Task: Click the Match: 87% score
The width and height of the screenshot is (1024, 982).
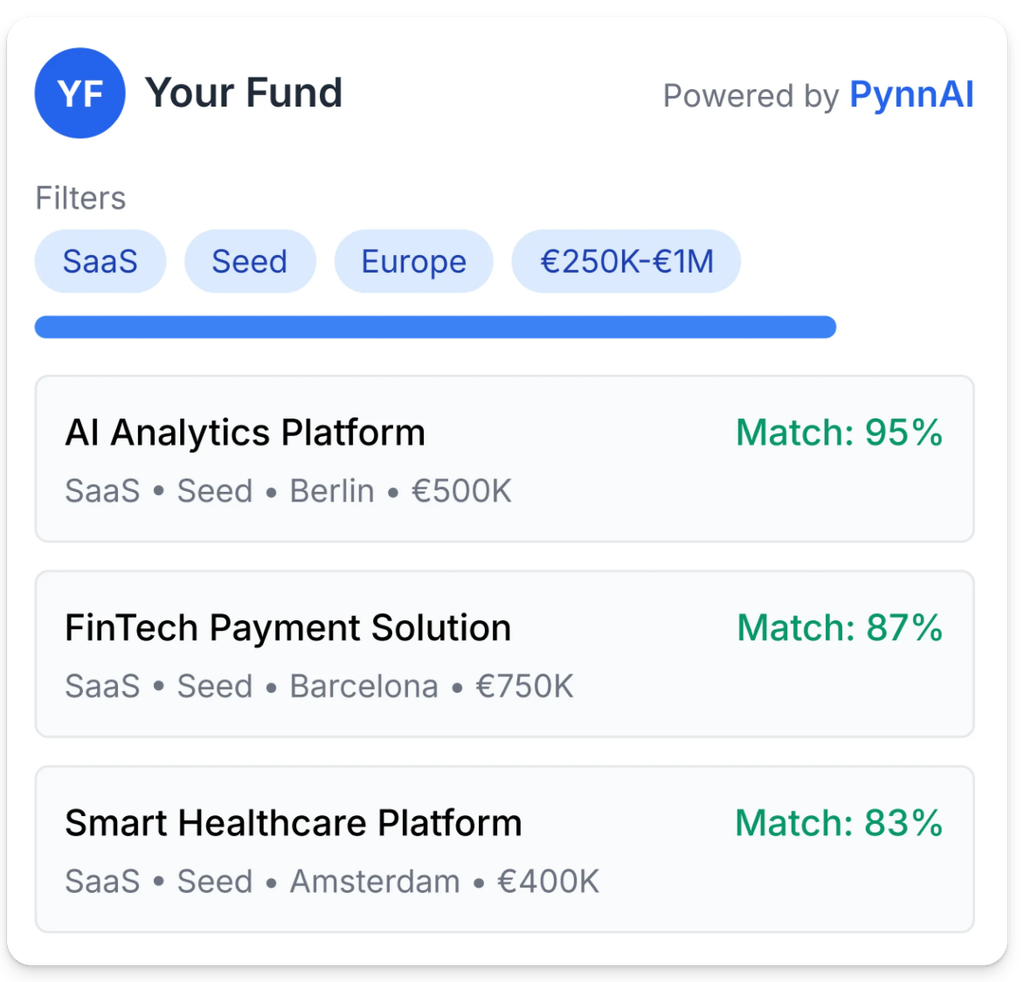Action: click(x=839, y=628)
